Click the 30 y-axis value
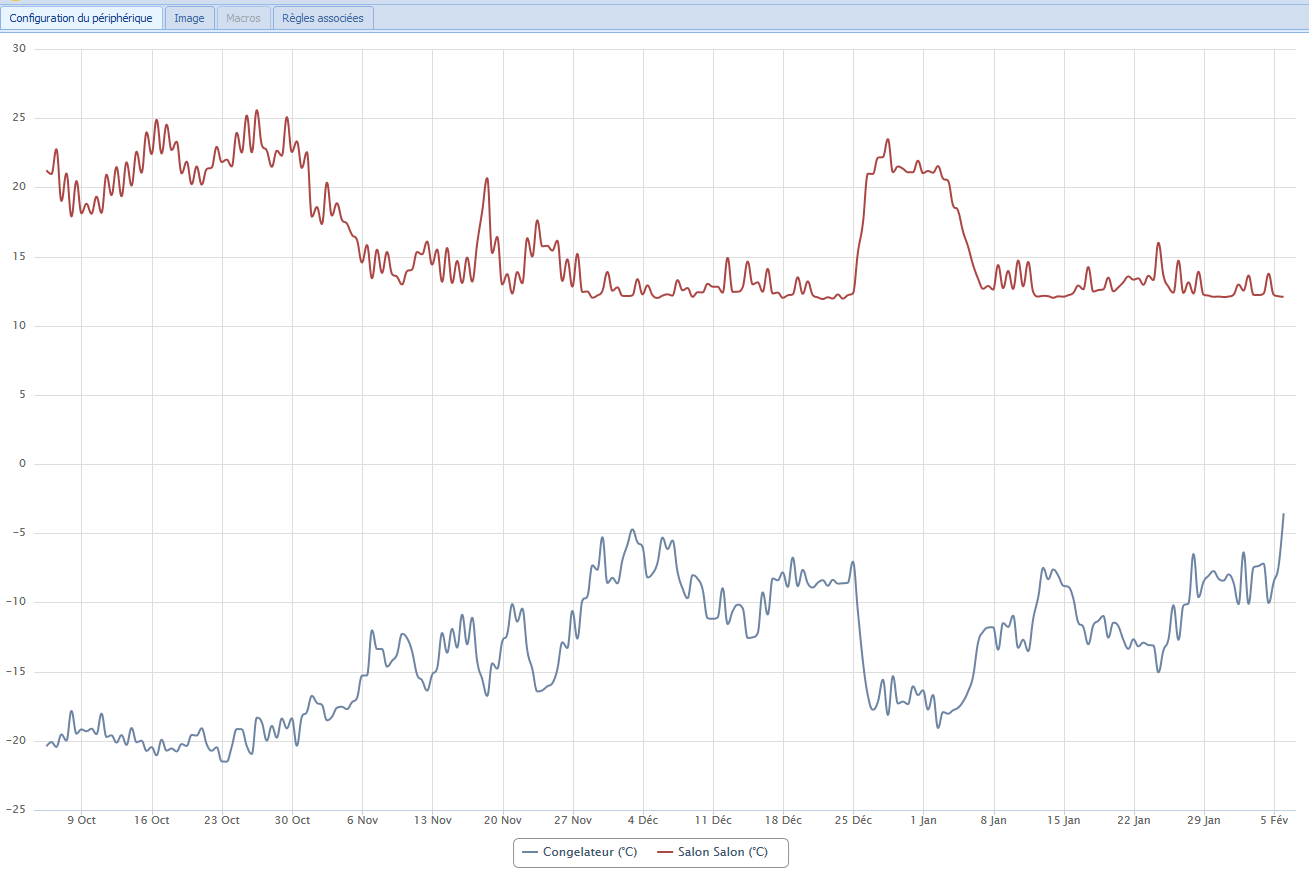Screen dimensions: 1309x873 pyautogui.click(x=19, y=49)
